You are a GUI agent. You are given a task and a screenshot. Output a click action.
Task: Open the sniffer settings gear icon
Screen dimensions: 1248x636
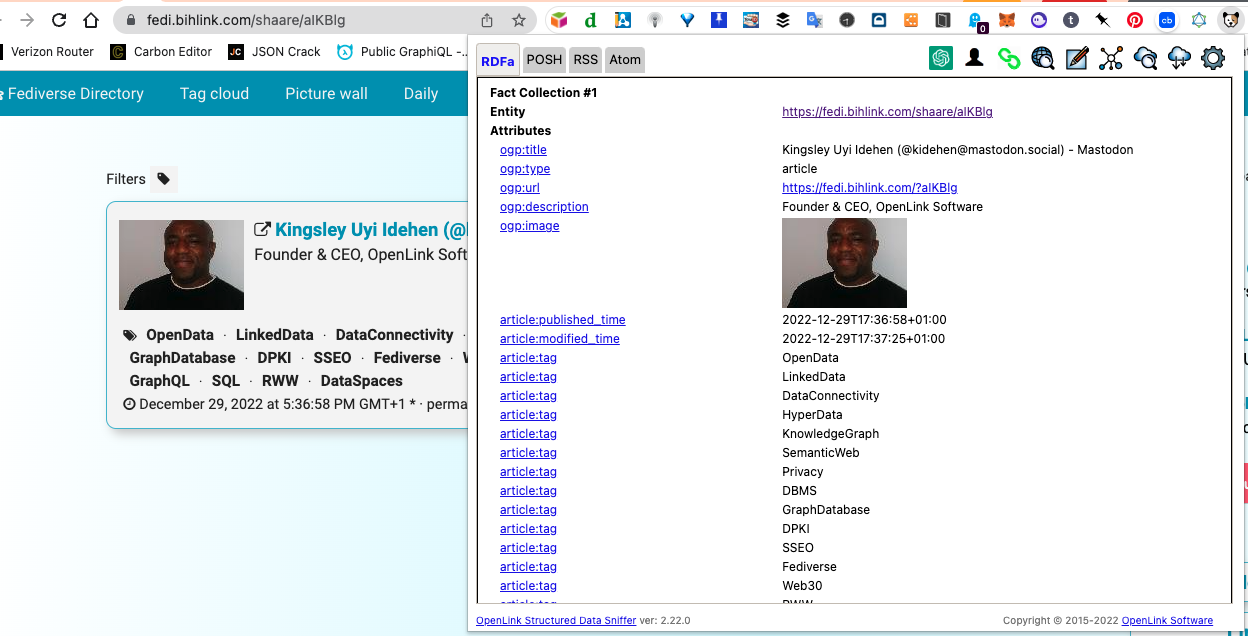tap(1213, 59)
